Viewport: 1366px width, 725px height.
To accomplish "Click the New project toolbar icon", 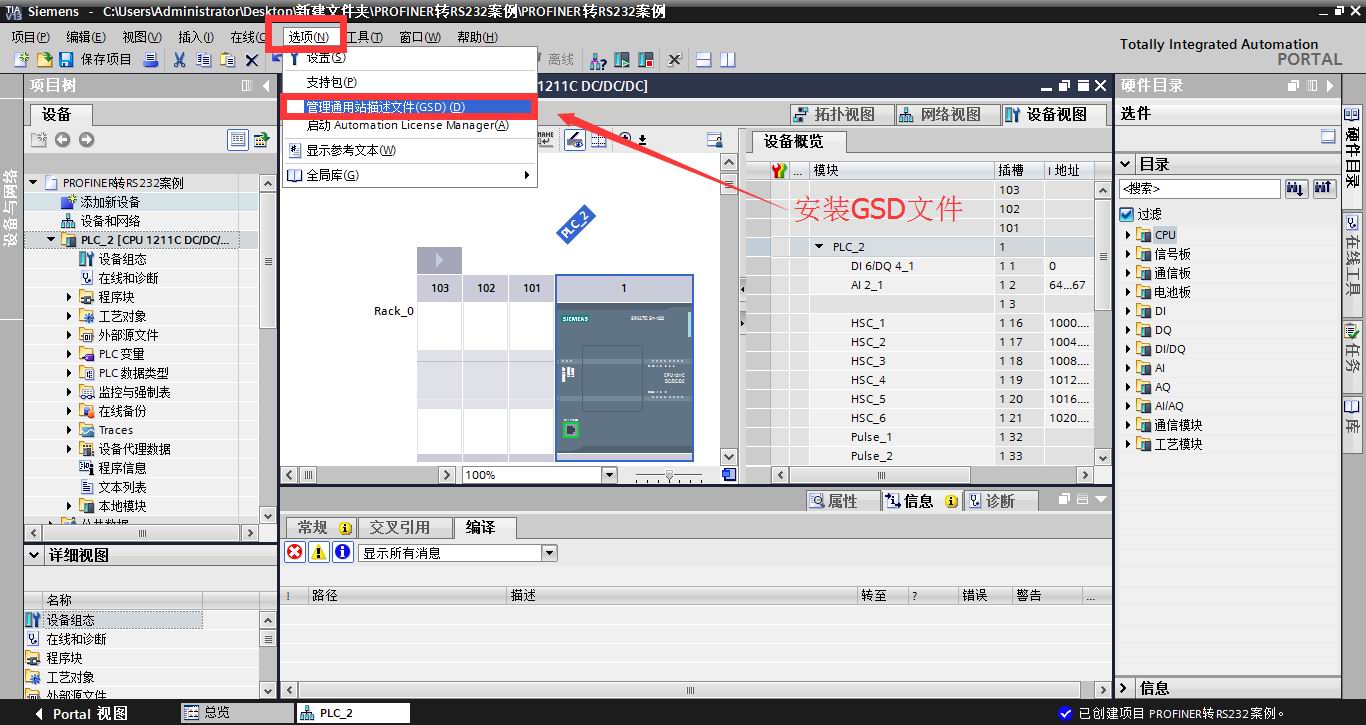I will [20, 60].
